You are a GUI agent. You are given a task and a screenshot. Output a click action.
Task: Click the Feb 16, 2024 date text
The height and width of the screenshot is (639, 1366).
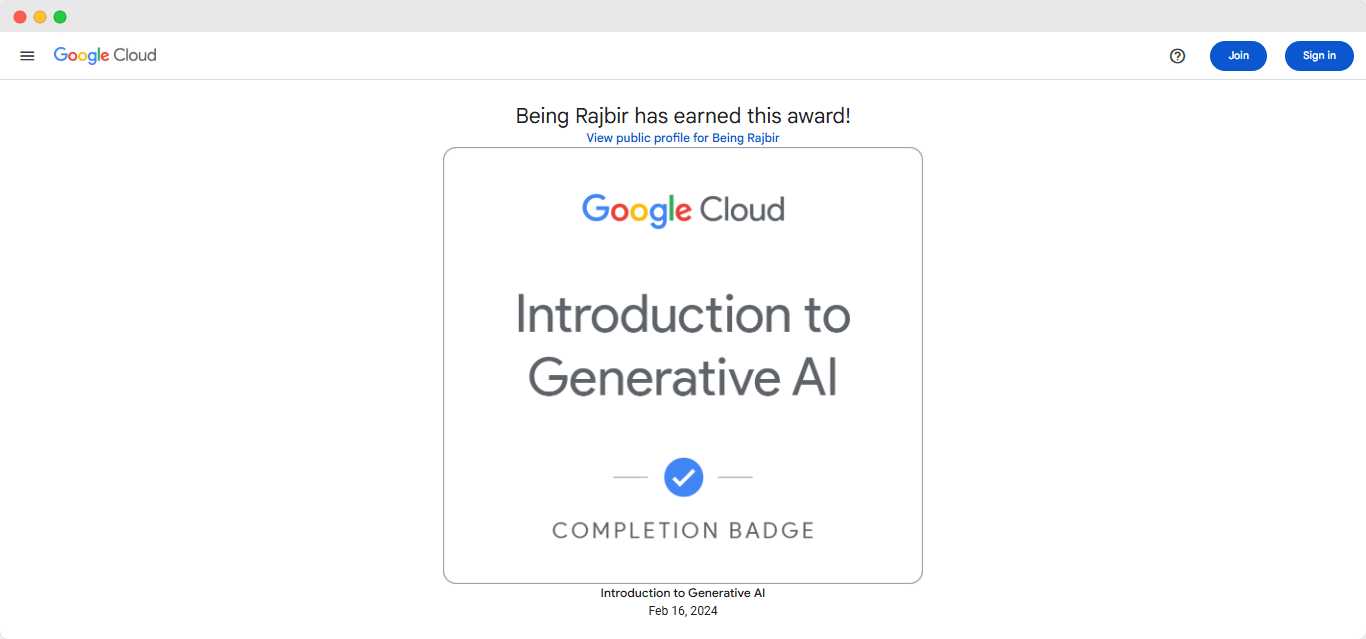coord(683,611)
